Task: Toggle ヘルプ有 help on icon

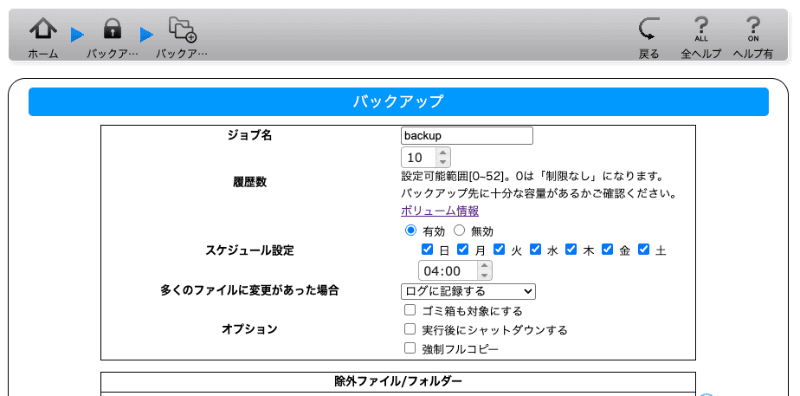Action: (x=753, y=29)
